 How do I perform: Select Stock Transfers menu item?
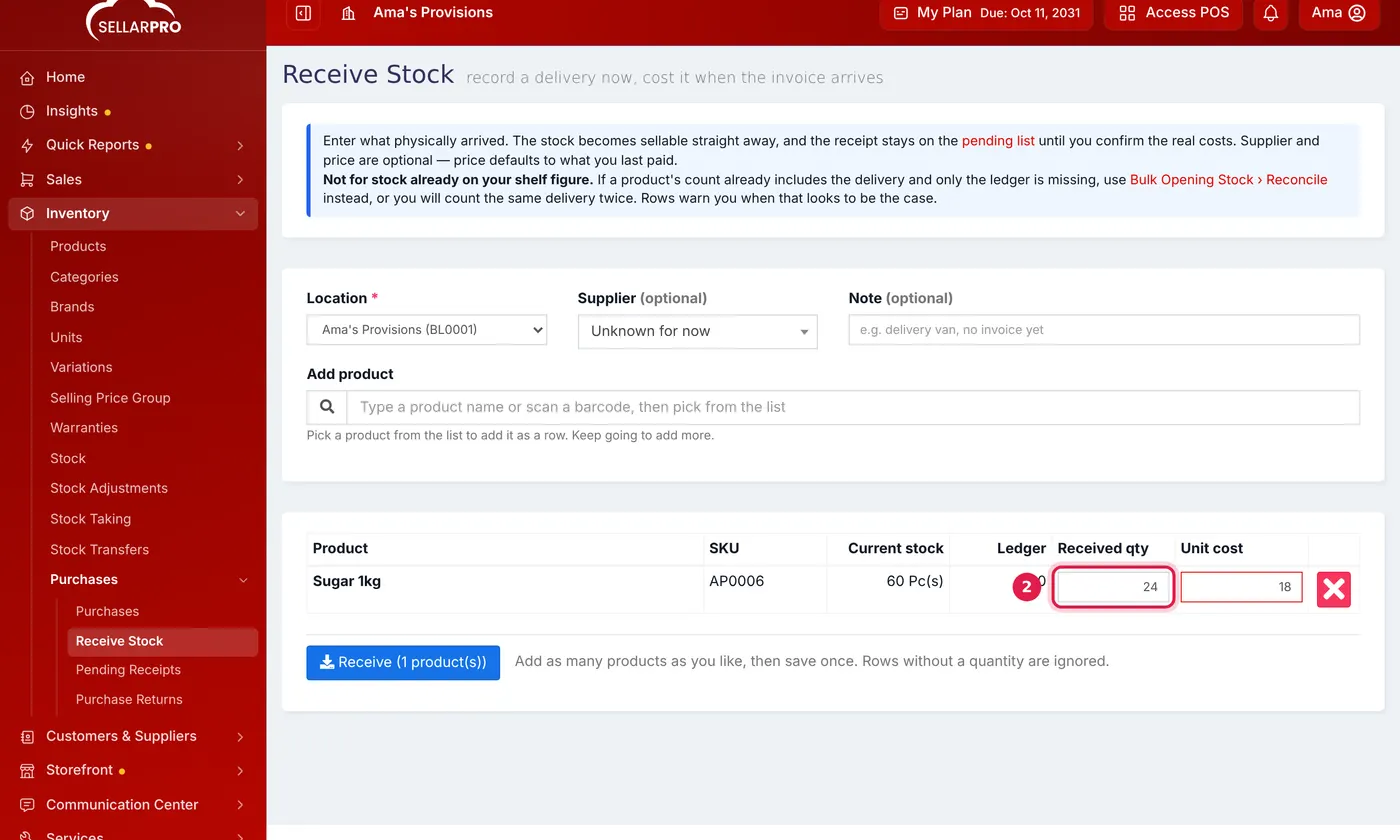click(x=99, y=549)
